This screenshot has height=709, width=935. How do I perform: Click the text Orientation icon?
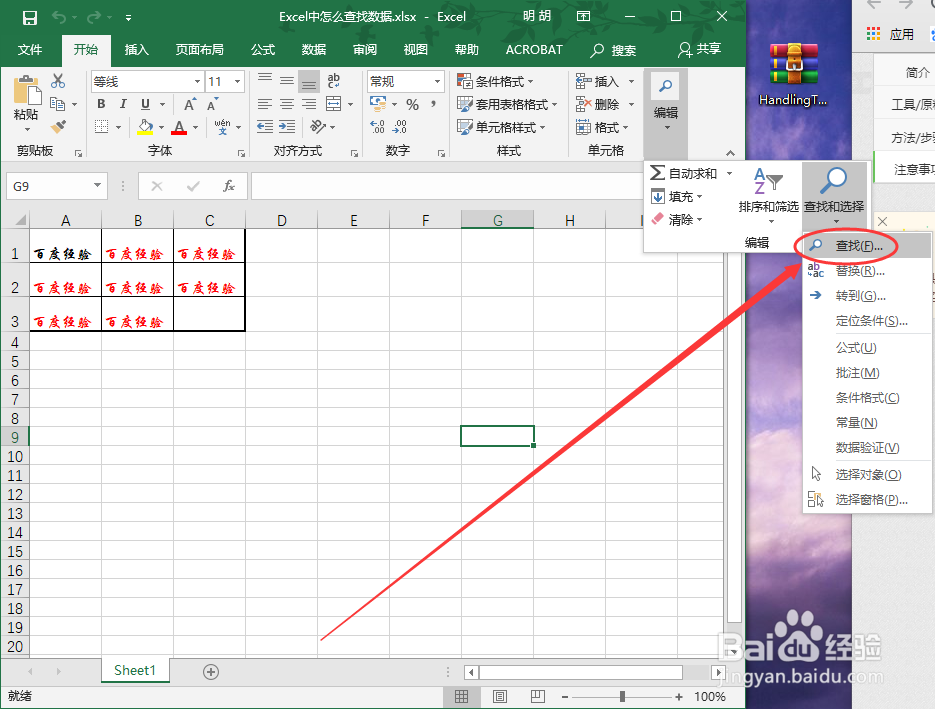318,126
